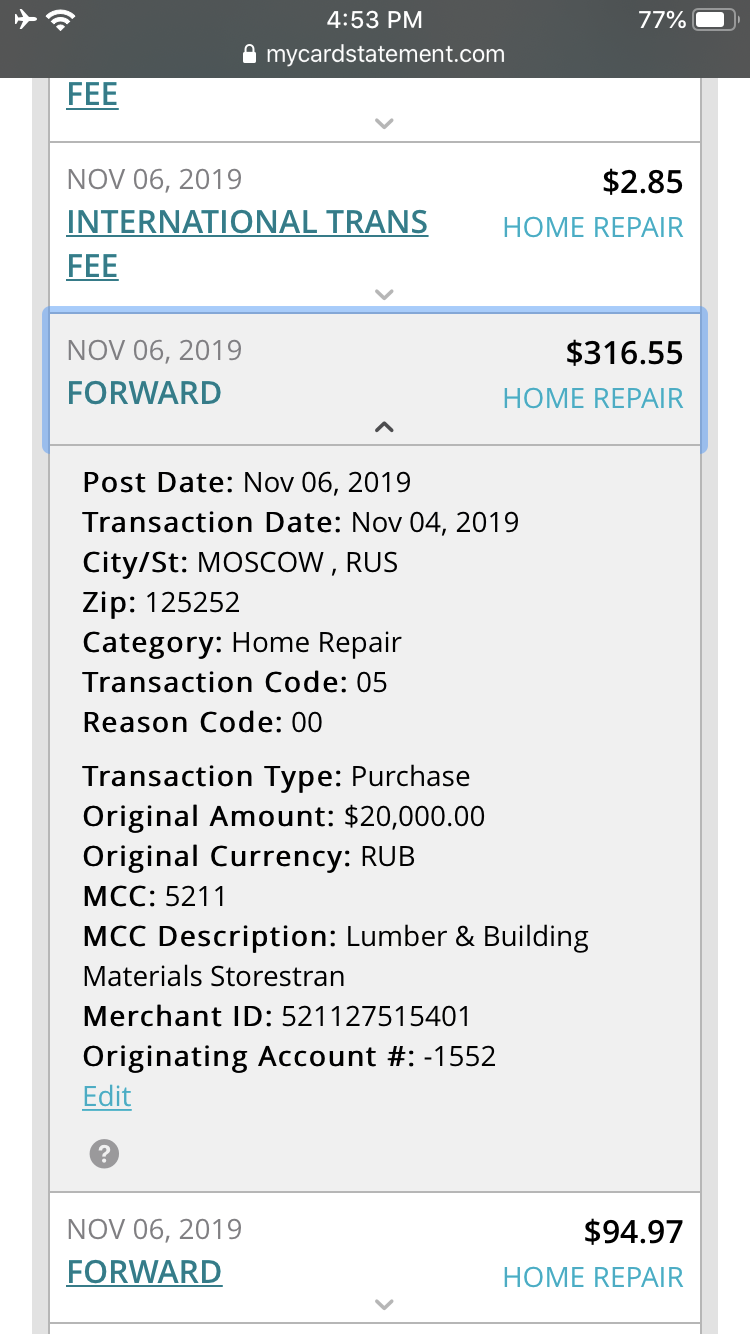The image size is (750, 1334).
Task: Tap the battery icon in status bar
Action: click(x=714, y=20)
